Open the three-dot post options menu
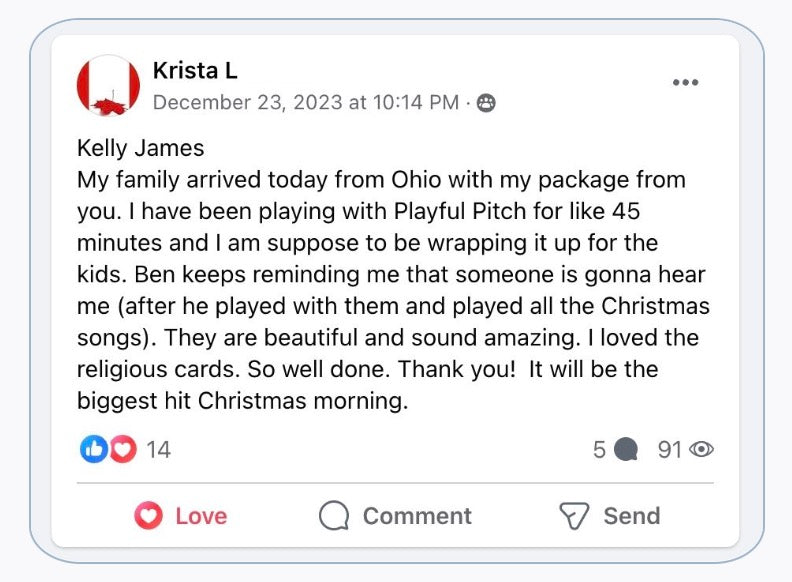The height and width of the screenshot is (582, 792). click(685, 82)
